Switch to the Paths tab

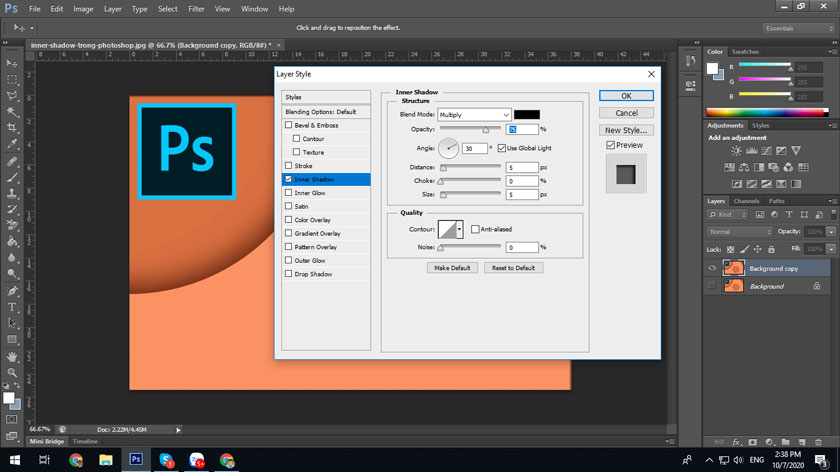pyautogui.click(x=776, y=201)
